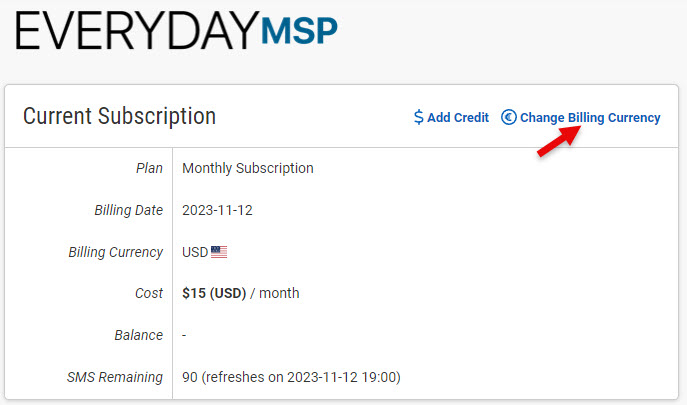Click the Plan row label

pos(149,168)
